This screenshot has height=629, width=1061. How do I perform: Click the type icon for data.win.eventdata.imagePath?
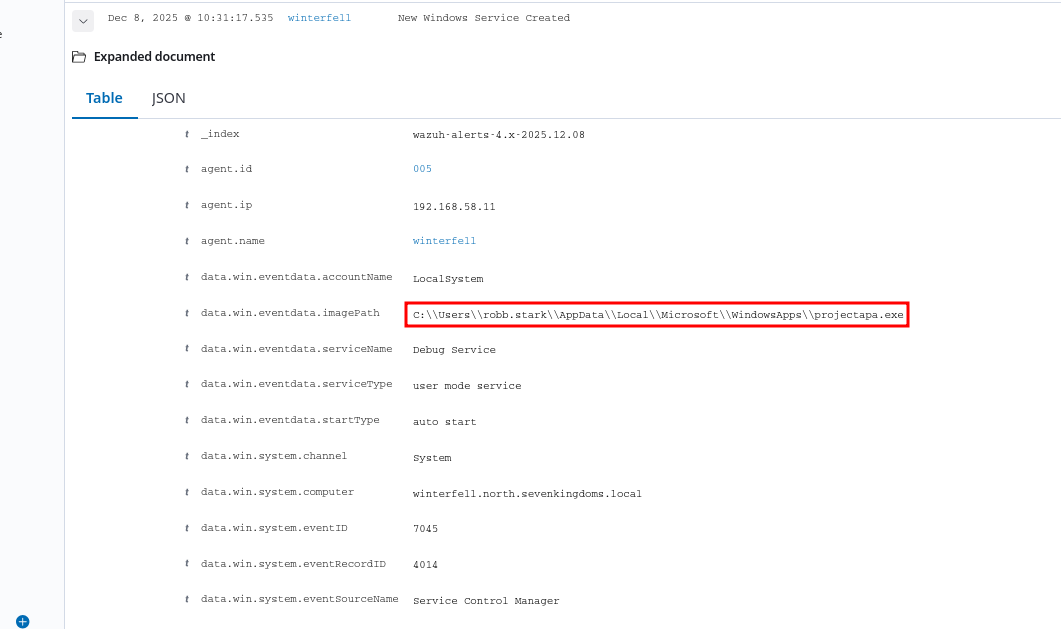(187, 314)
